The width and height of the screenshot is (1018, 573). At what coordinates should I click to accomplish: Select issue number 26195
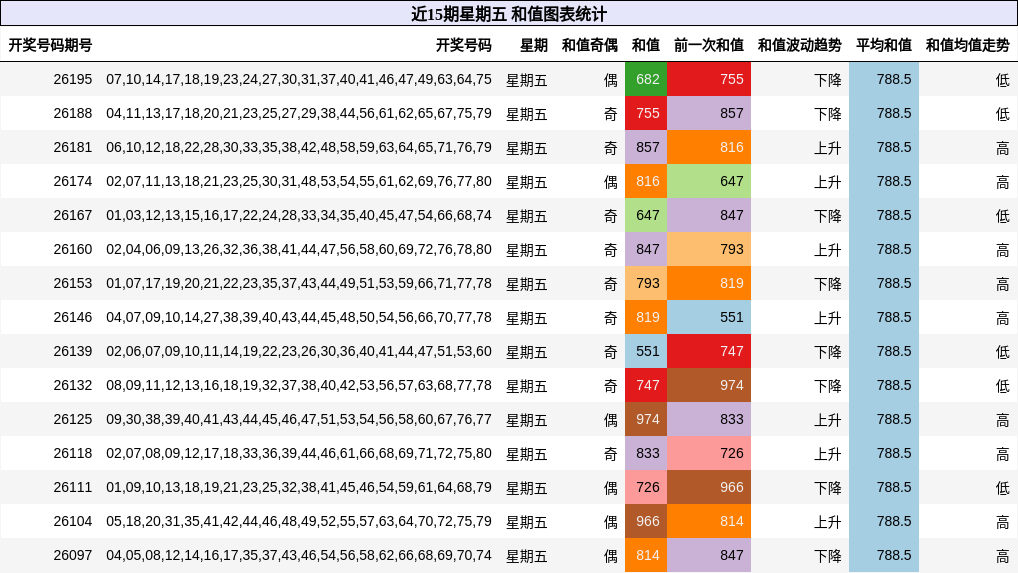point(73,79)
